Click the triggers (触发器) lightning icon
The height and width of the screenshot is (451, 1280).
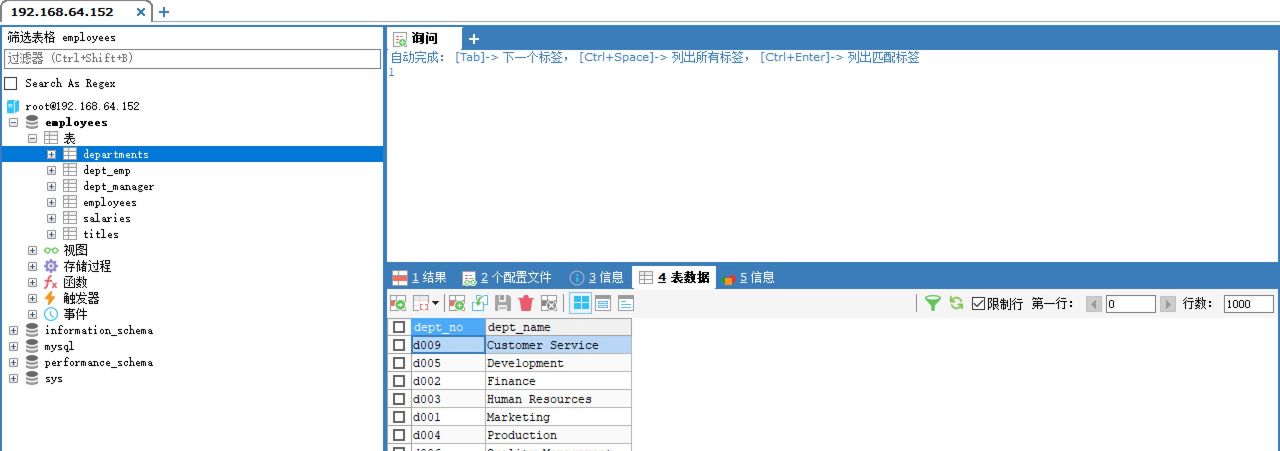pyautogui.click(x=51, y=298)
